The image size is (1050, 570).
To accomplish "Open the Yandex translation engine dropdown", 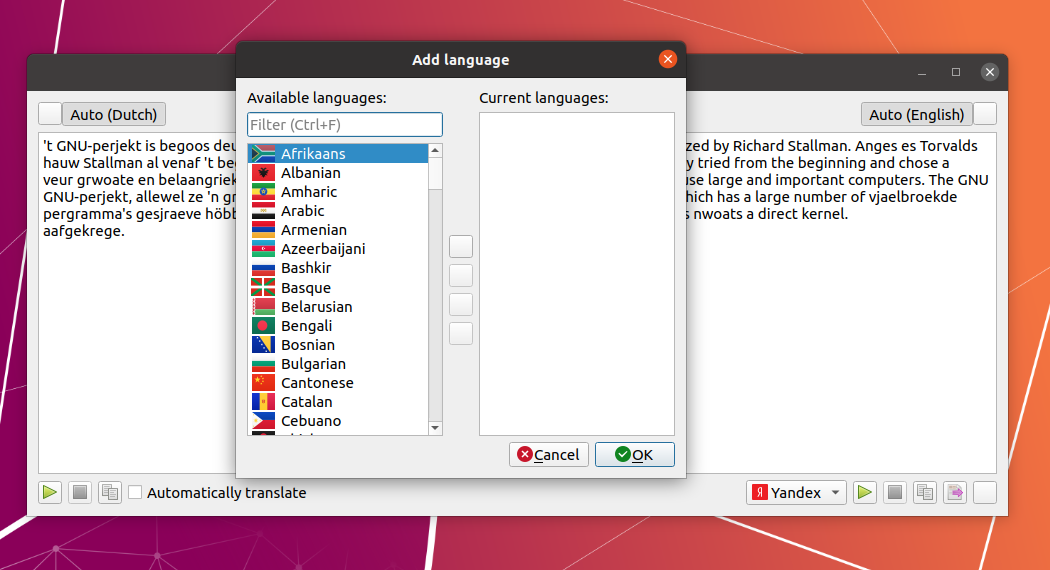I will (x=797, y=492).
